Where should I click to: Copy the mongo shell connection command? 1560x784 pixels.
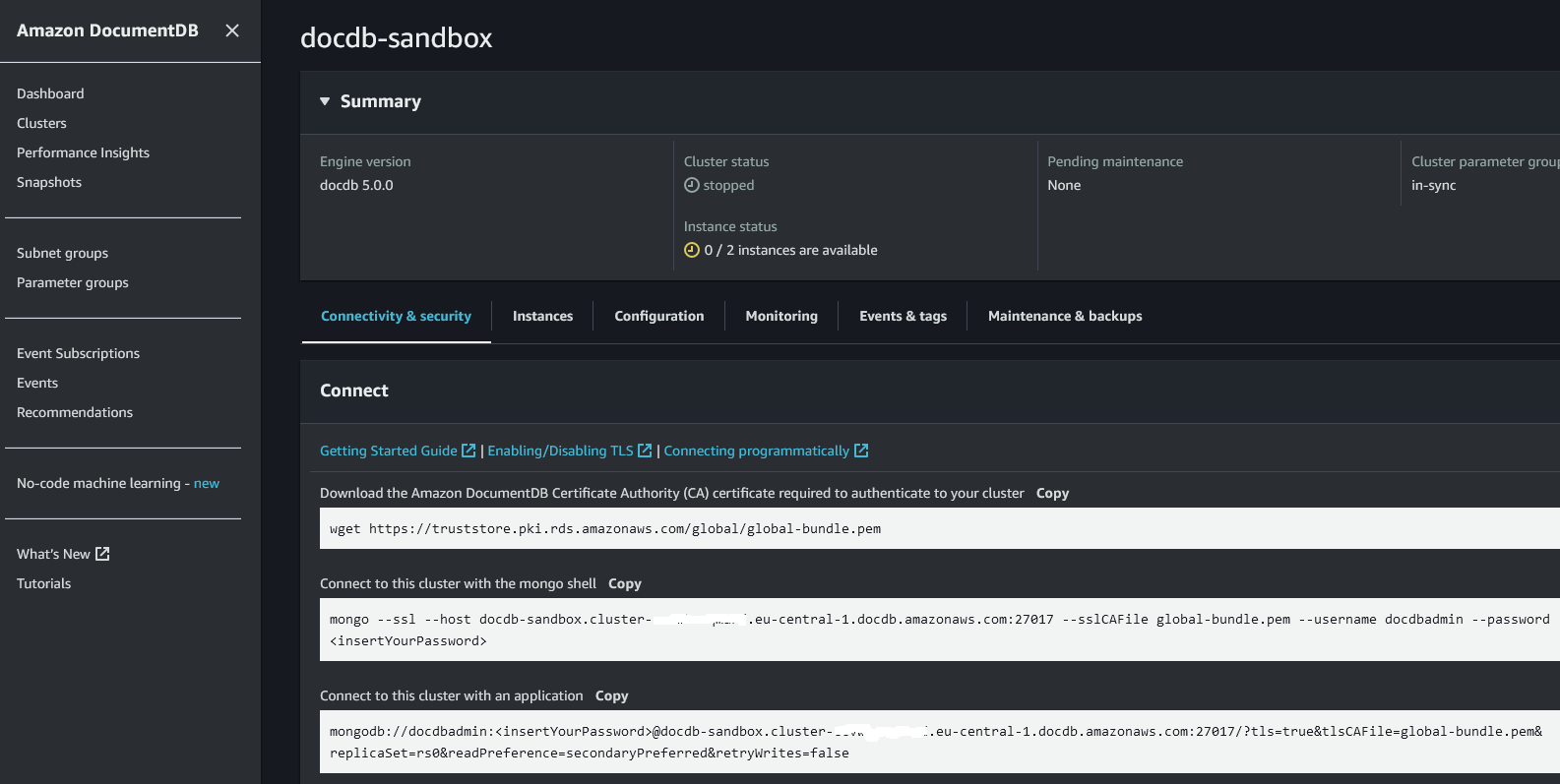[625, 583]
